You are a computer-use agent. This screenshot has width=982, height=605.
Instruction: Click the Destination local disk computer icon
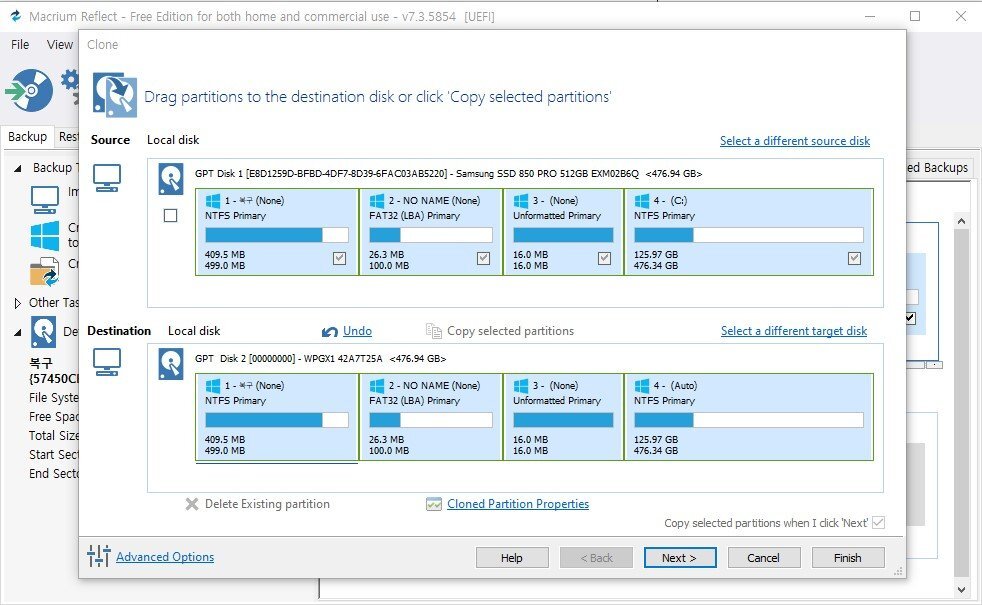(107, 363)
